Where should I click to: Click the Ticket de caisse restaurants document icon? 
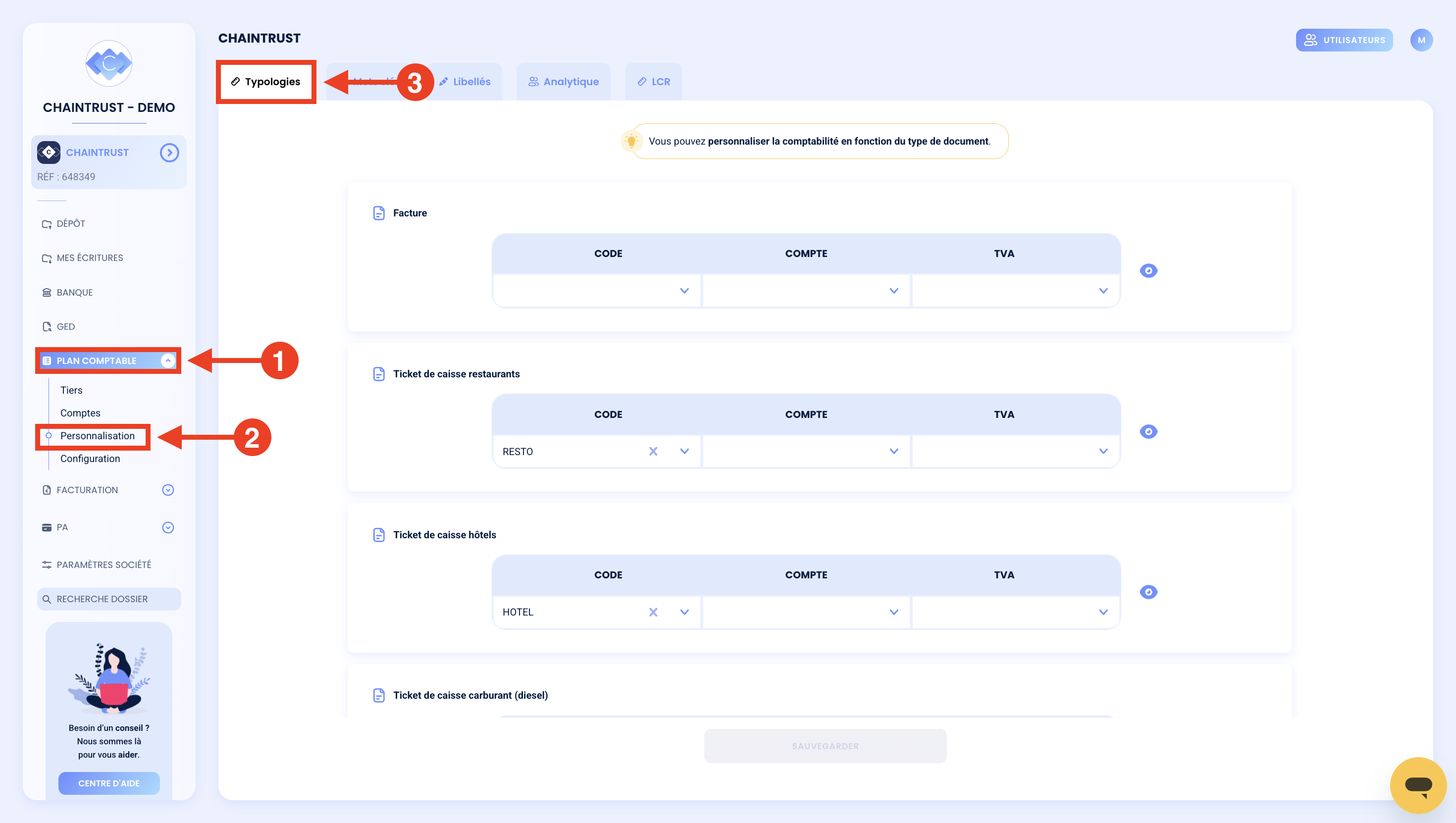(x=379, y=374)
